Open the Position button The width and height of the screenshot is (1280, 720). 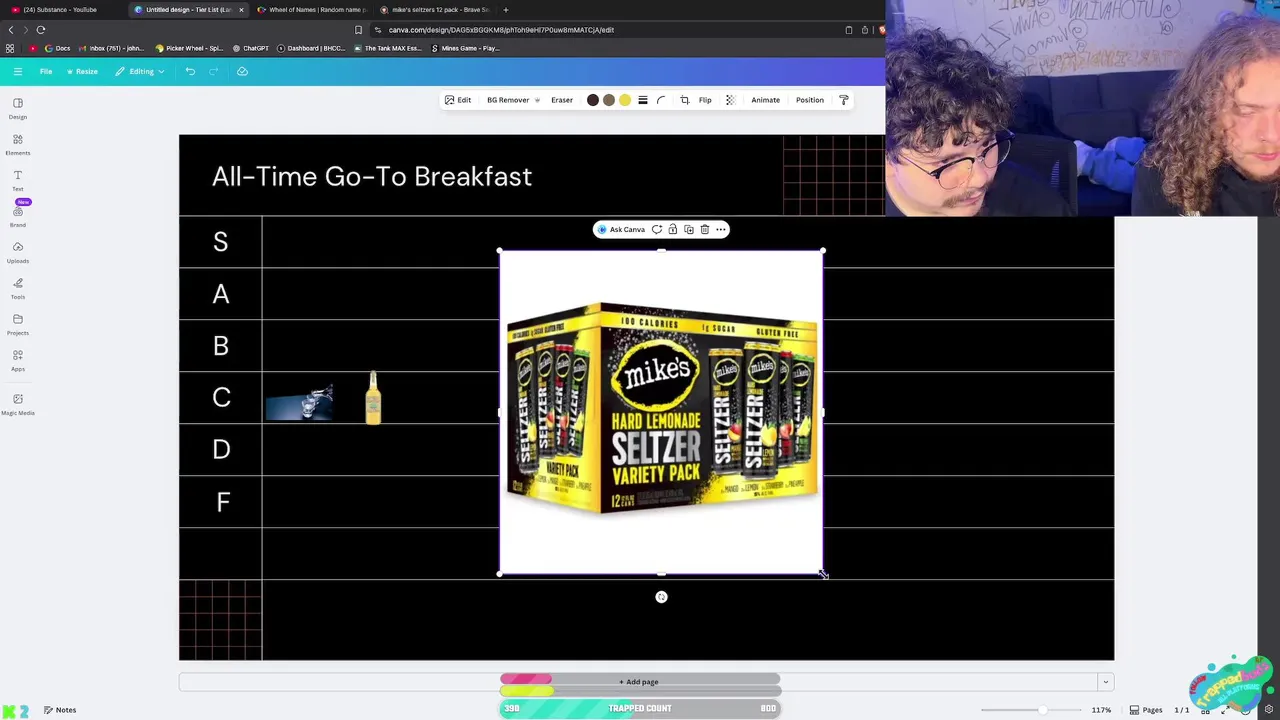[810, 100]
